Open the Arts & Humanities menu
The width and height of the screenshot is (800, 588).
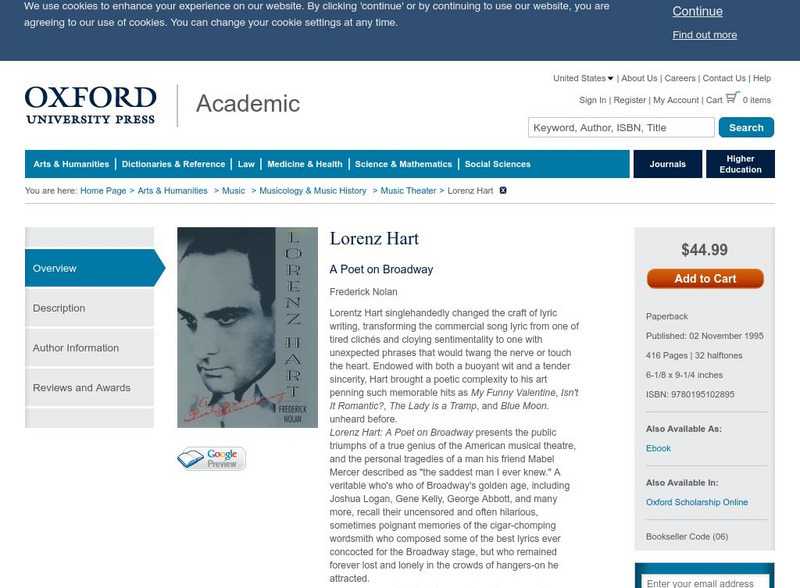(71, 164)
